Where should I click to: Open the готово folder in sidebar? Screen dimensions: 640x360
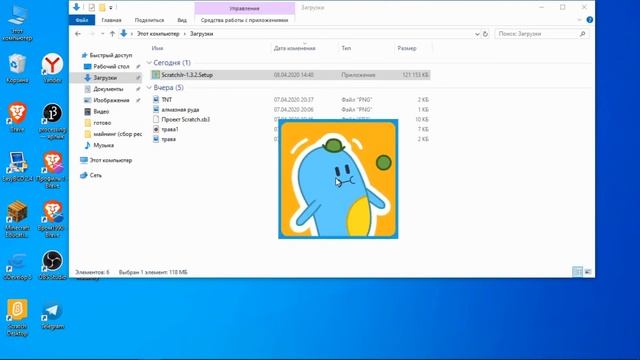(x=102, y=122)
